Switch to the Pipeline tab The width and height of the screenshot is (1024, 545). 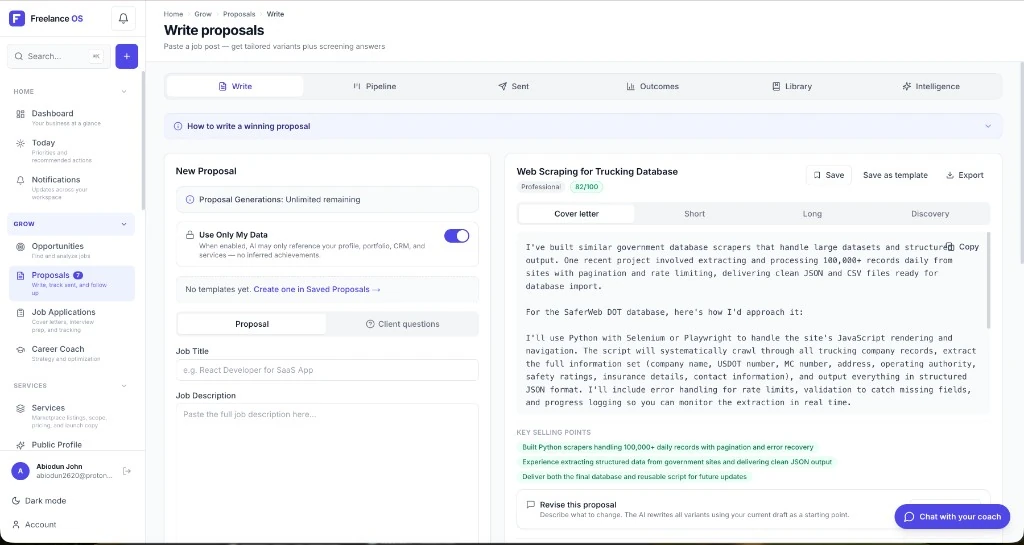pyautogui.click(x=374, y=86)
